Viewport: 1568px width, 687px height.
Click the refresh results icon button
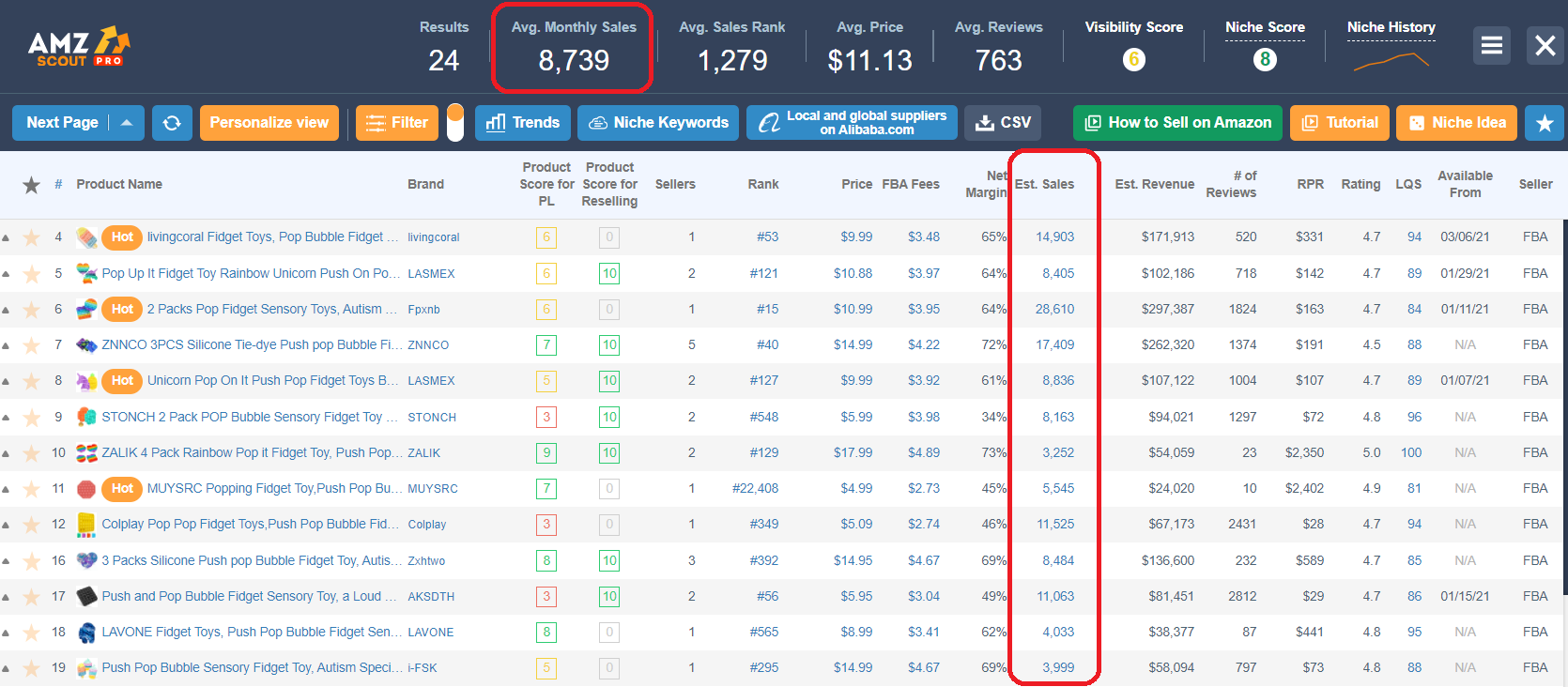point(172,123)
